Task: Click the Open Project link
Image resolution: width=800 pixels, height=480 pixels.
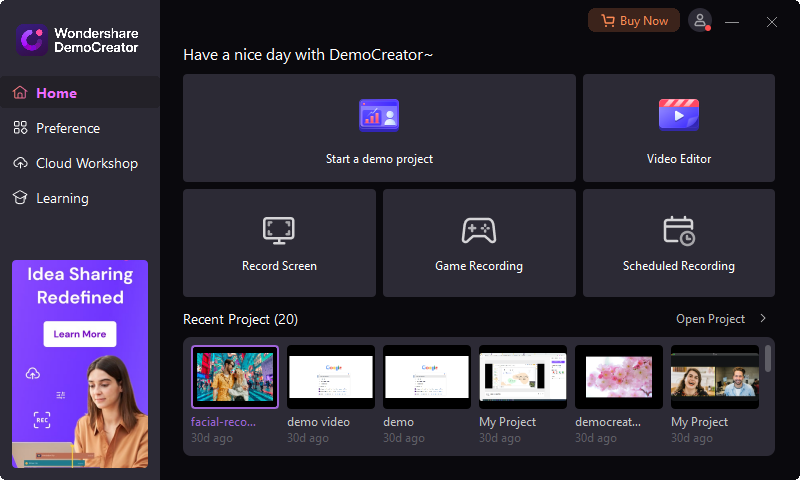Action: pyautogui.click(x=710, y=319)
